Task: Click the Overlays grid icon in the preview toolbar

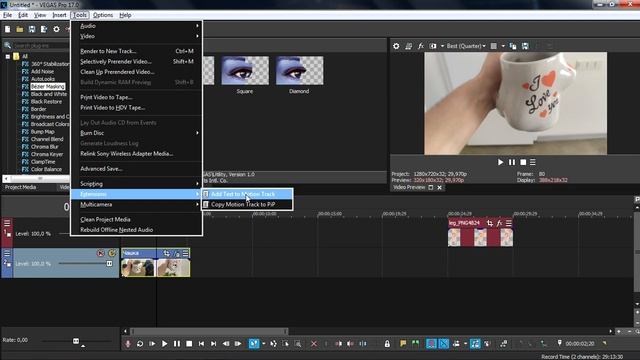Action: click(x=494, y=46)
